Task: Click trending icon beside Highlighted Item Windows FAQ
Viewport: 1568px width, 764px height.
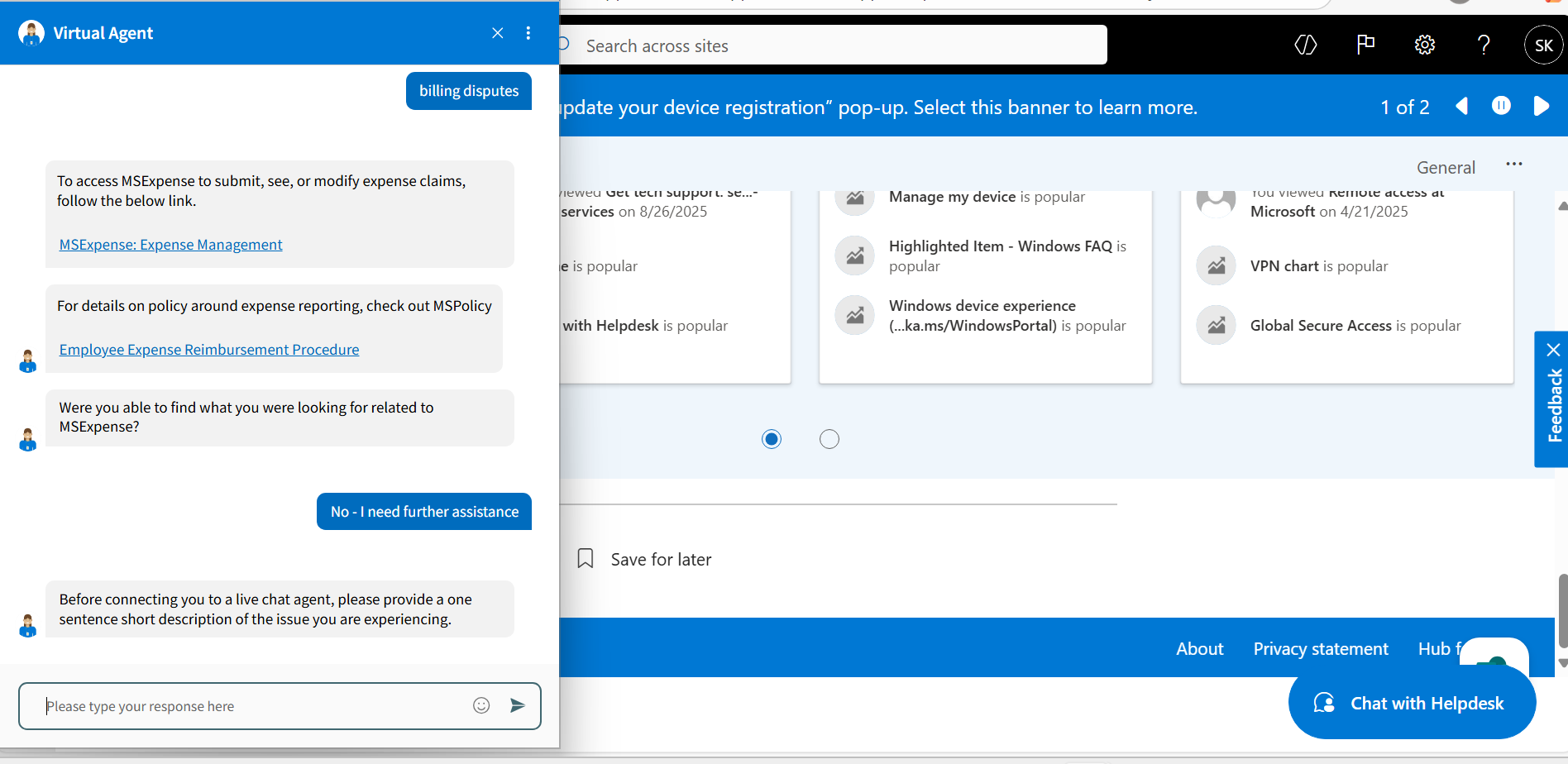Action: [855, 255]
